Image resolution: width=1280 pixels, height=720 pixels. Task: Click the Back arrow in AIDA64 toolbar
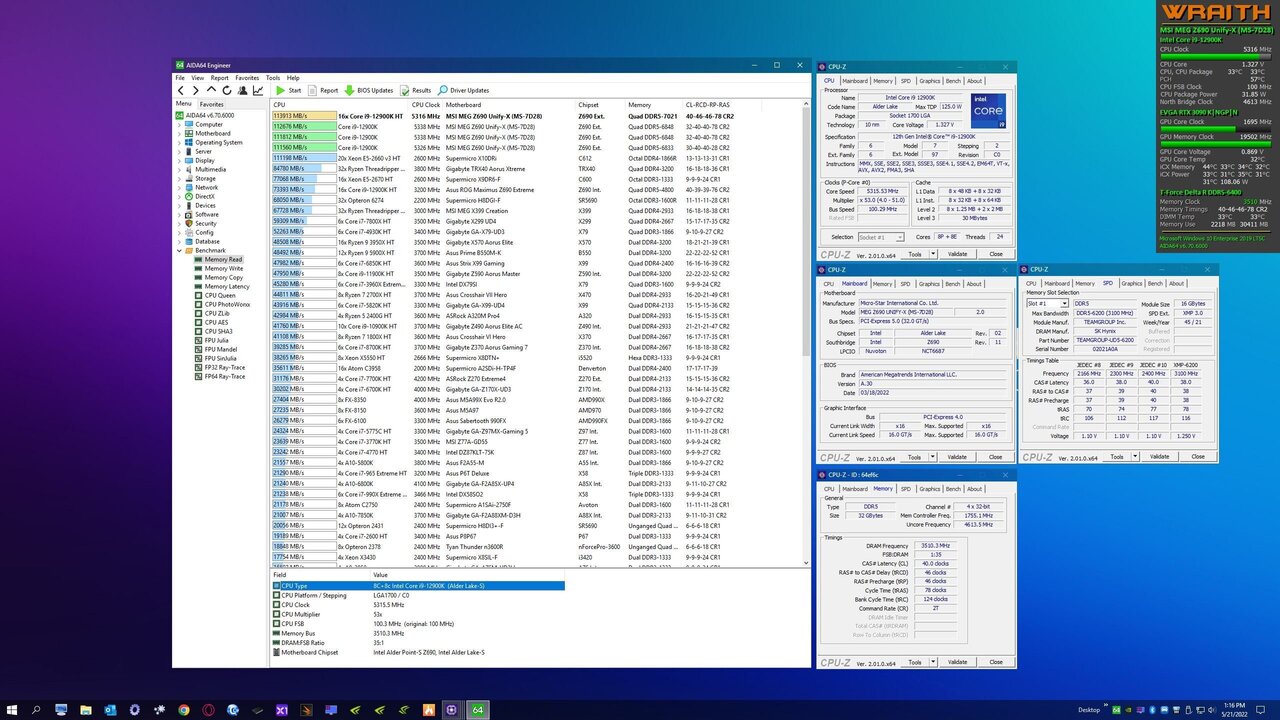(181, 90)
